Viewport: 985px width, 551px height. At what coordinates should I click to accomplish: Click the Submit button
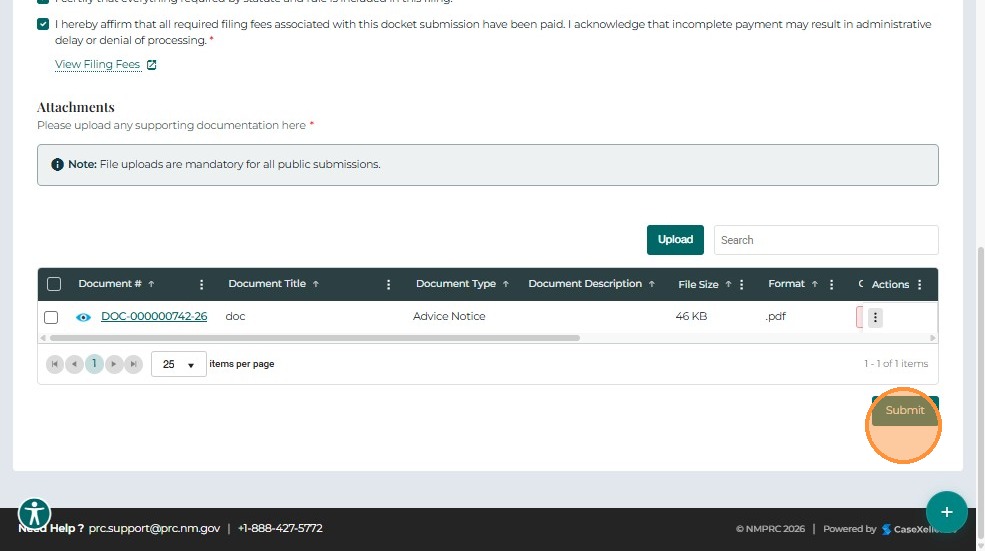tap(905, 411)
